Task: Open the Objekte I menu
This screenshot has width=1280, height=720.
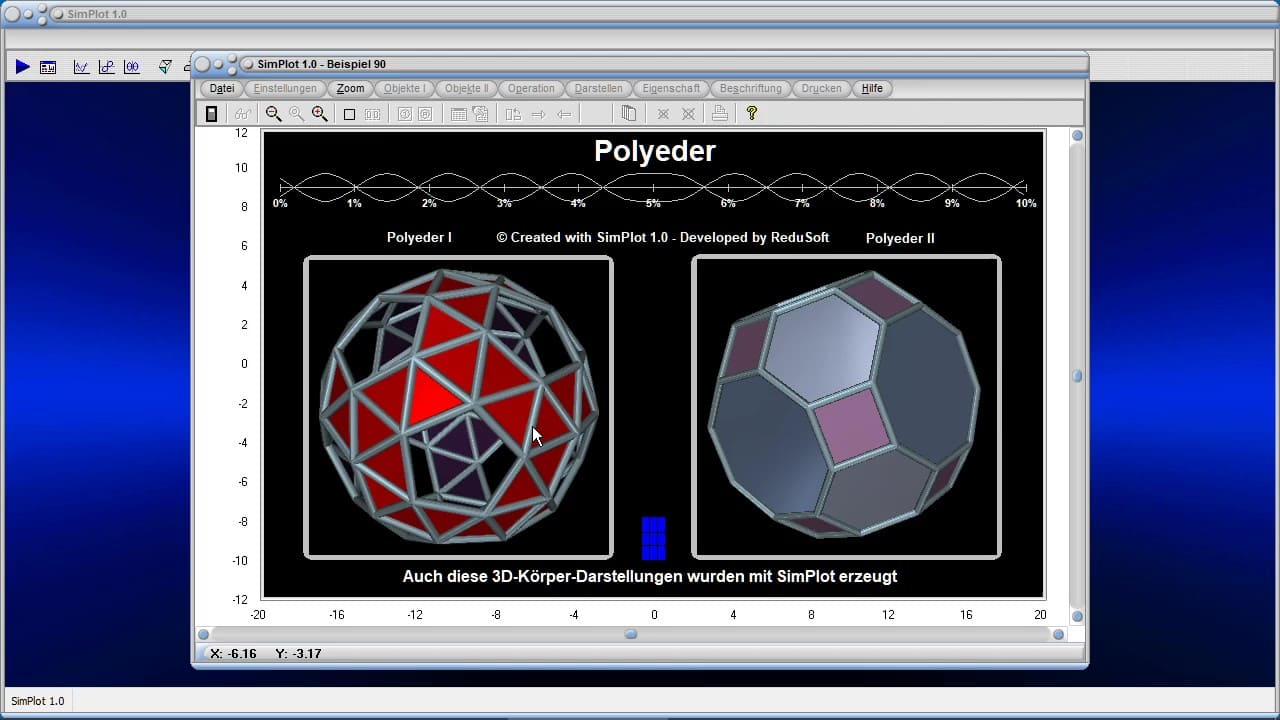Action: coord(405,88)
